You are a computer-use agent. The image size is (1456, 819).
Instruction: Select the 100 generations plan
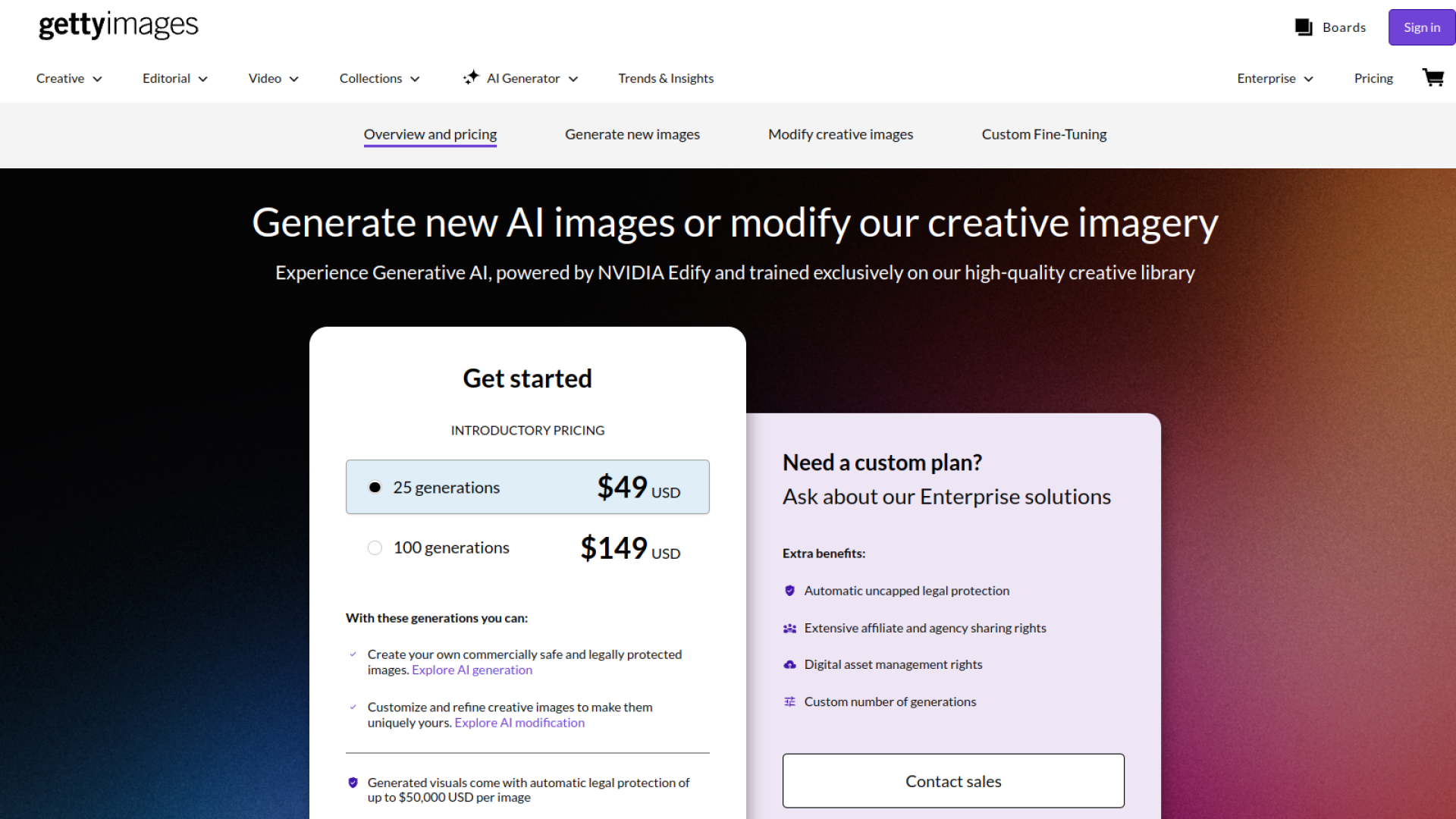[x=374, y=548]
